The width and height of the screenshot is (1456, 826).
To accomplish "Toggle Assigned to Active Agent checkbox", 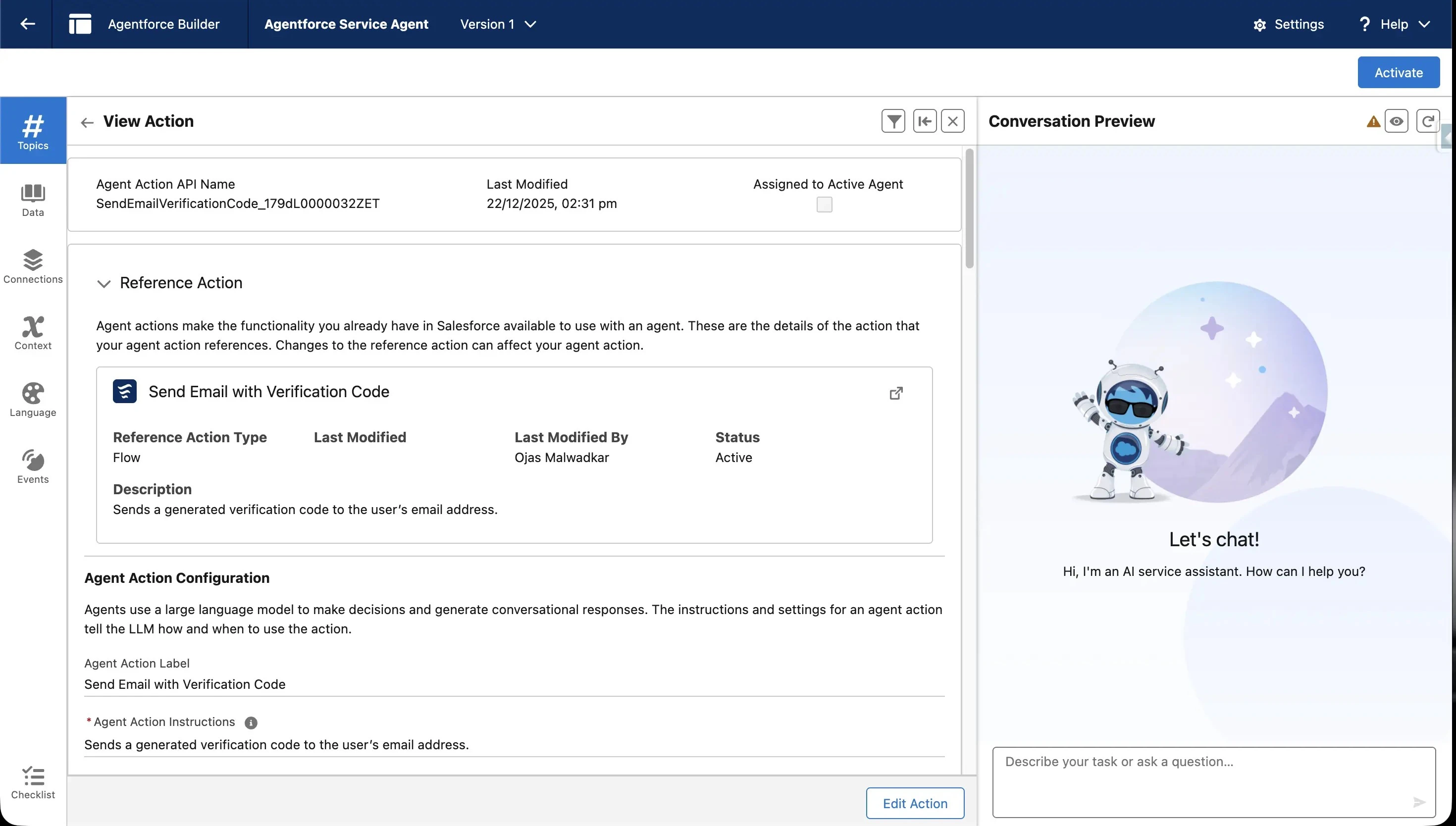I will pyautogui.click(x=824, y=204).
